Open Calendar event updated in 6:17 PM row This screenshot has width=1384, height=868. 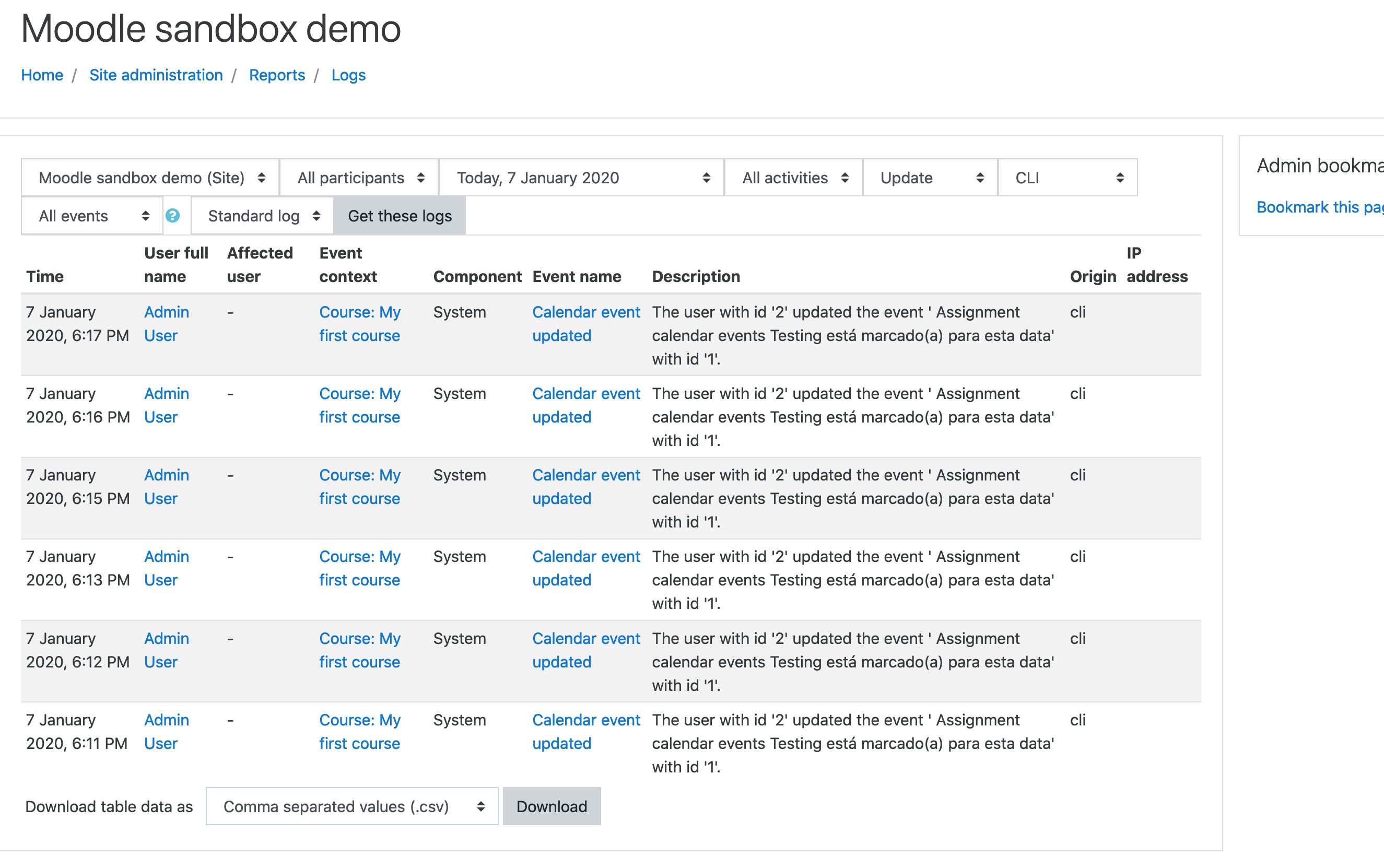(x=586, y=324)
